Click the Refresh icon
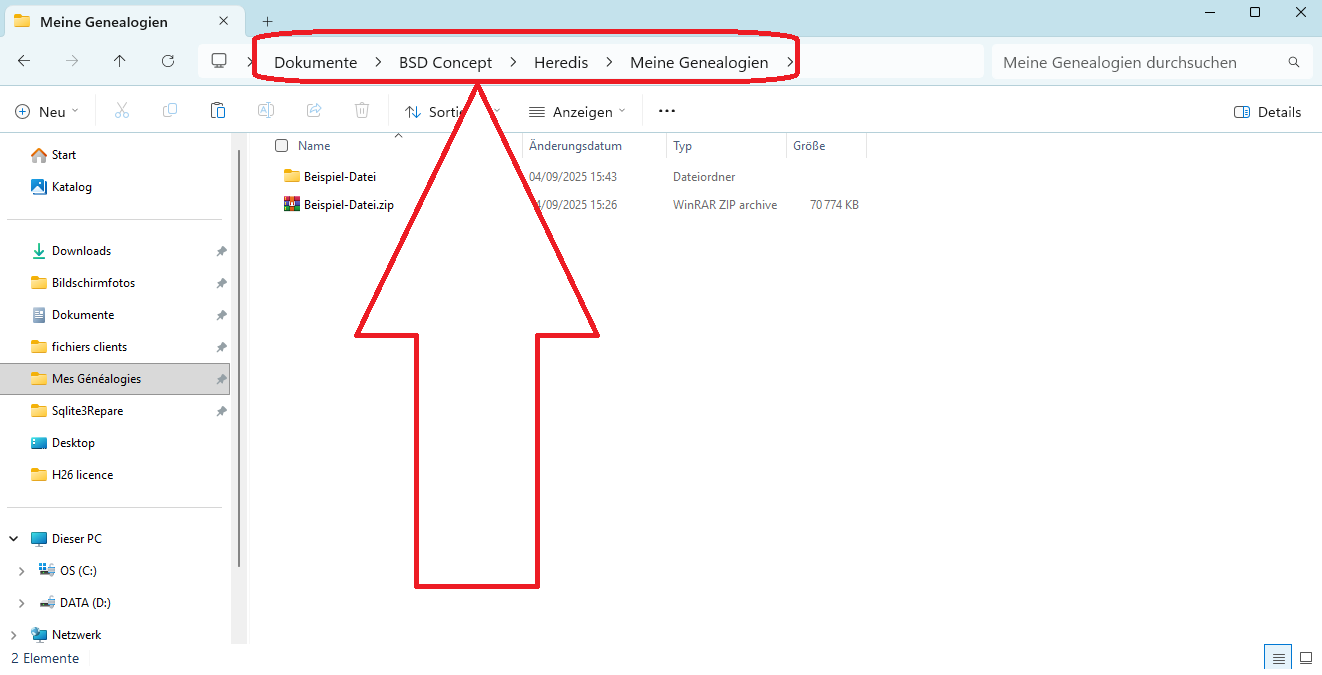1322x675 pixels. (168, 61)
